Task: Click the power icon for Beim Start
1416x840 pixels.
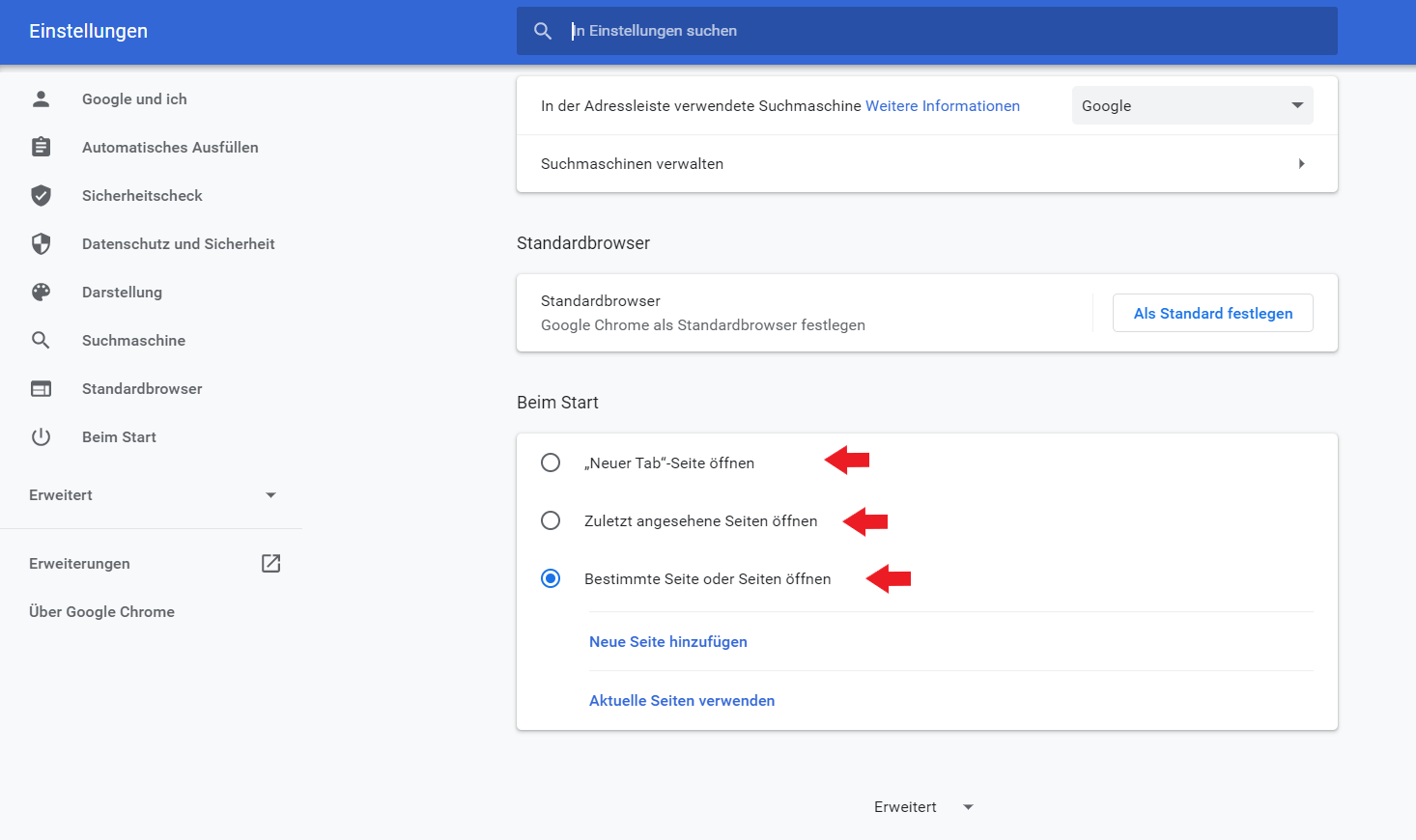Action: point(41,436)
